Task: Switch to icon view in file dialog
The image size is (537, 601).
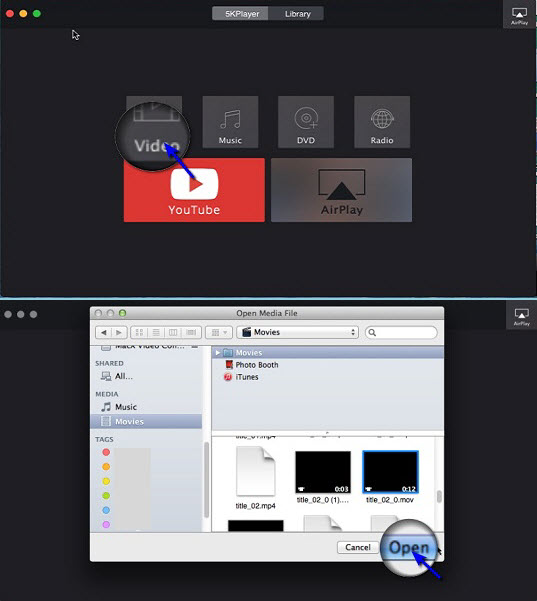Action: pos(139,332)
